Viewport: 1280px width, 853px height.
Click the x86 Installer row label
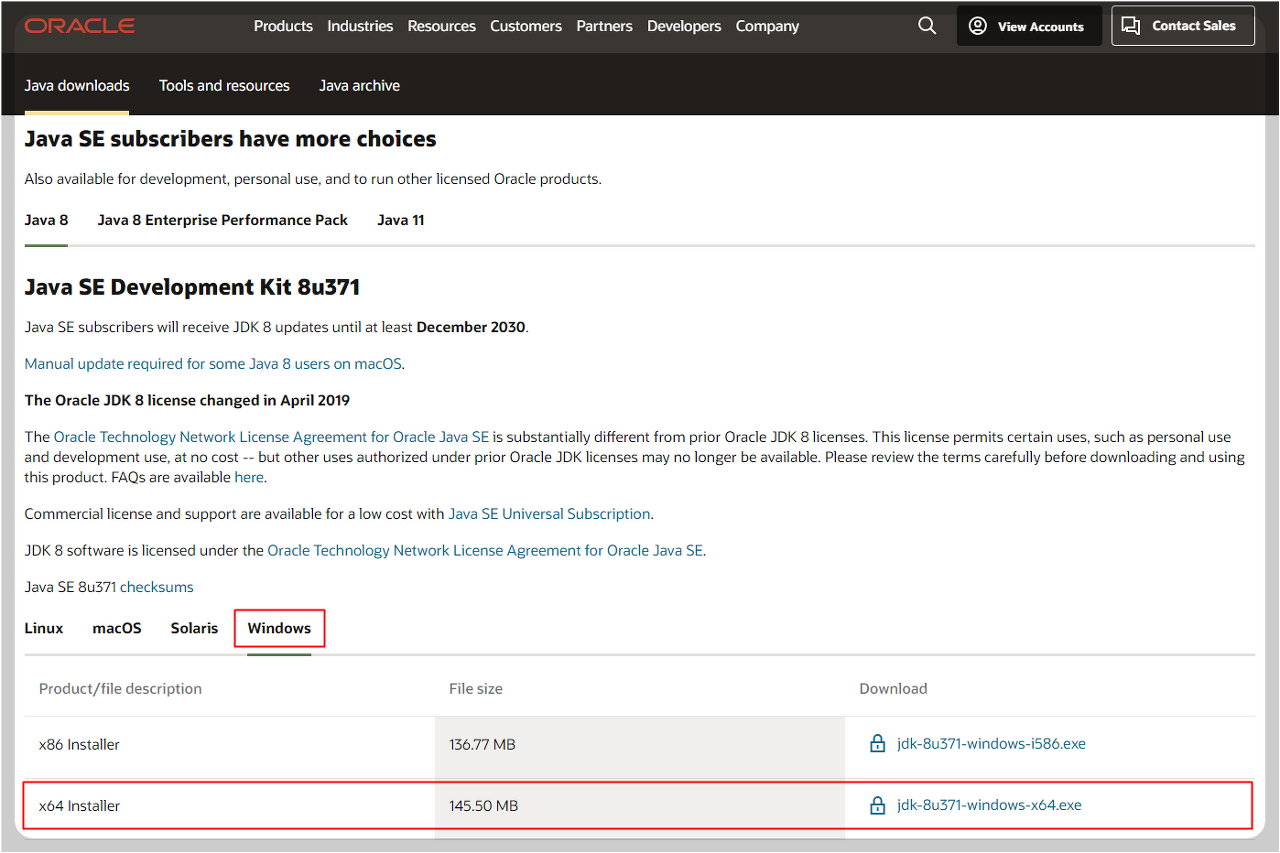pos(79,744)
